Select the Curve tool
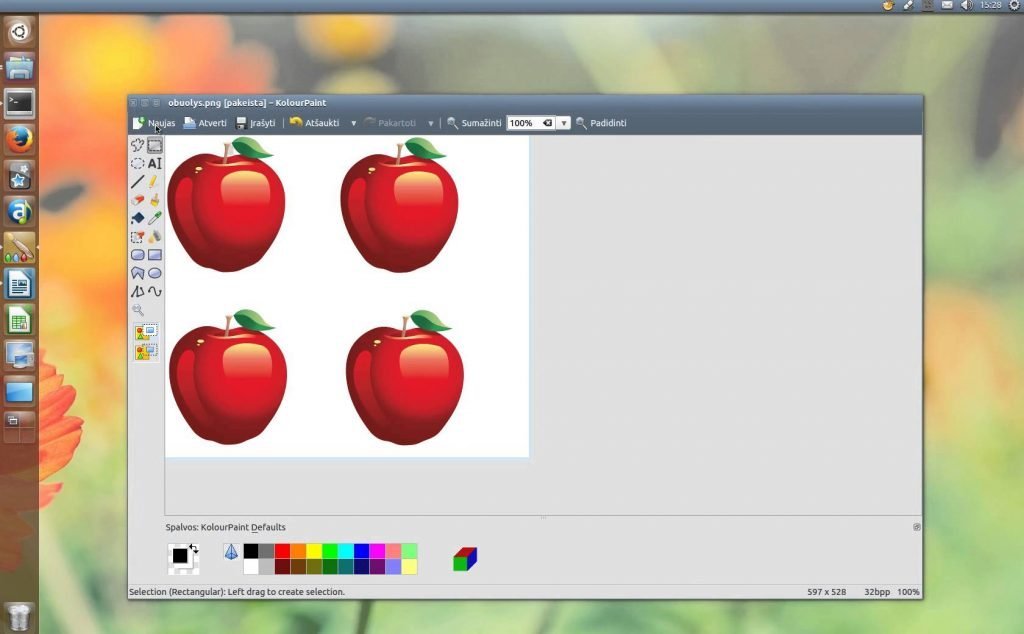The height and width of the screenshot is (634, 1024). coord(155,291)
